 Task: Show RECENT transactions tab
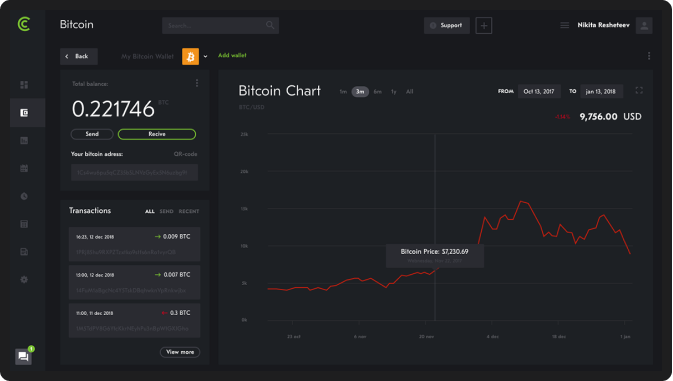(x=189, y=211)
